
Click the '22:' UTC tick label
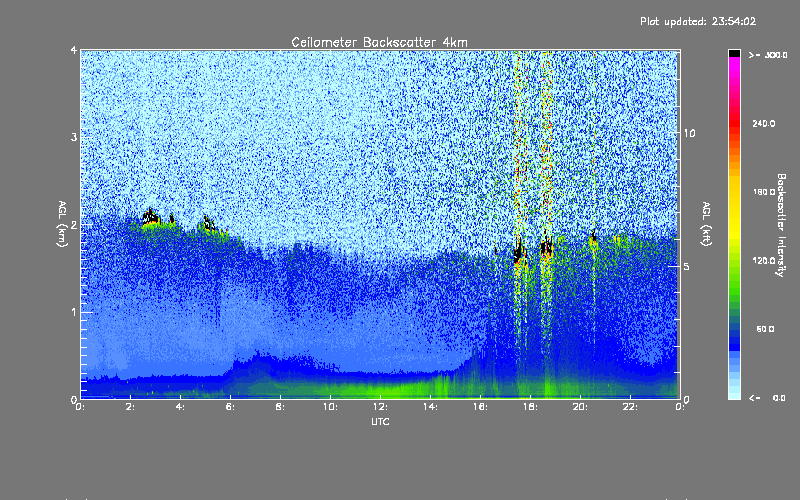(630, 407)
